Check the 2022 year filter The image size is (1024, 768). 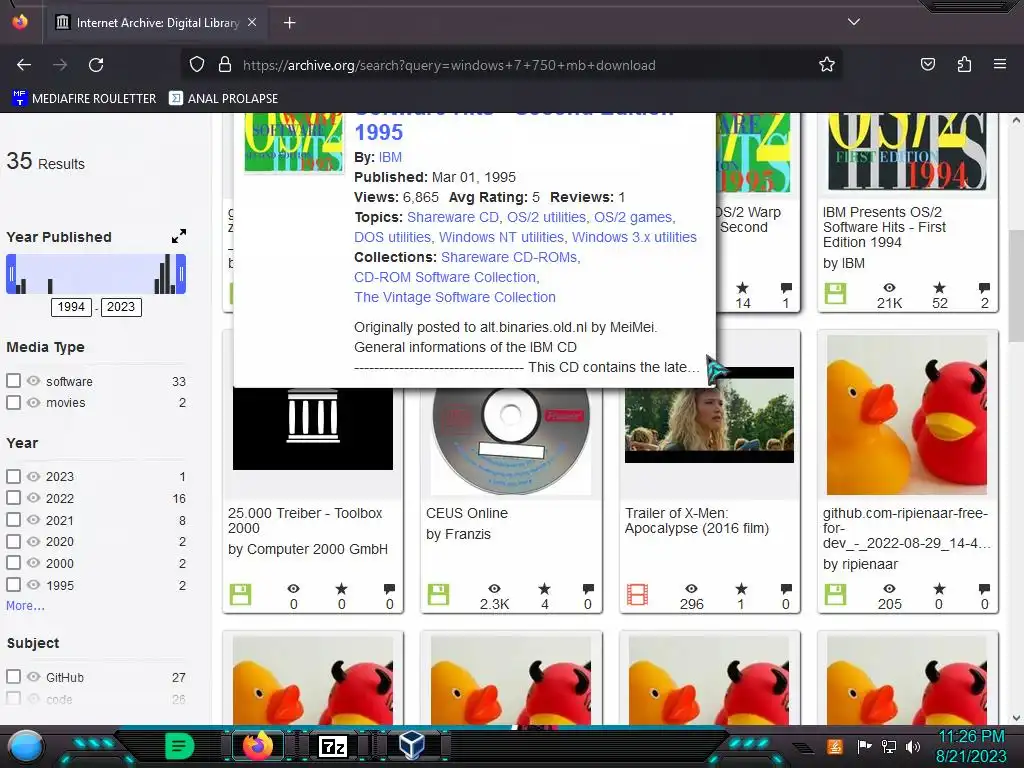coord(13,498)
